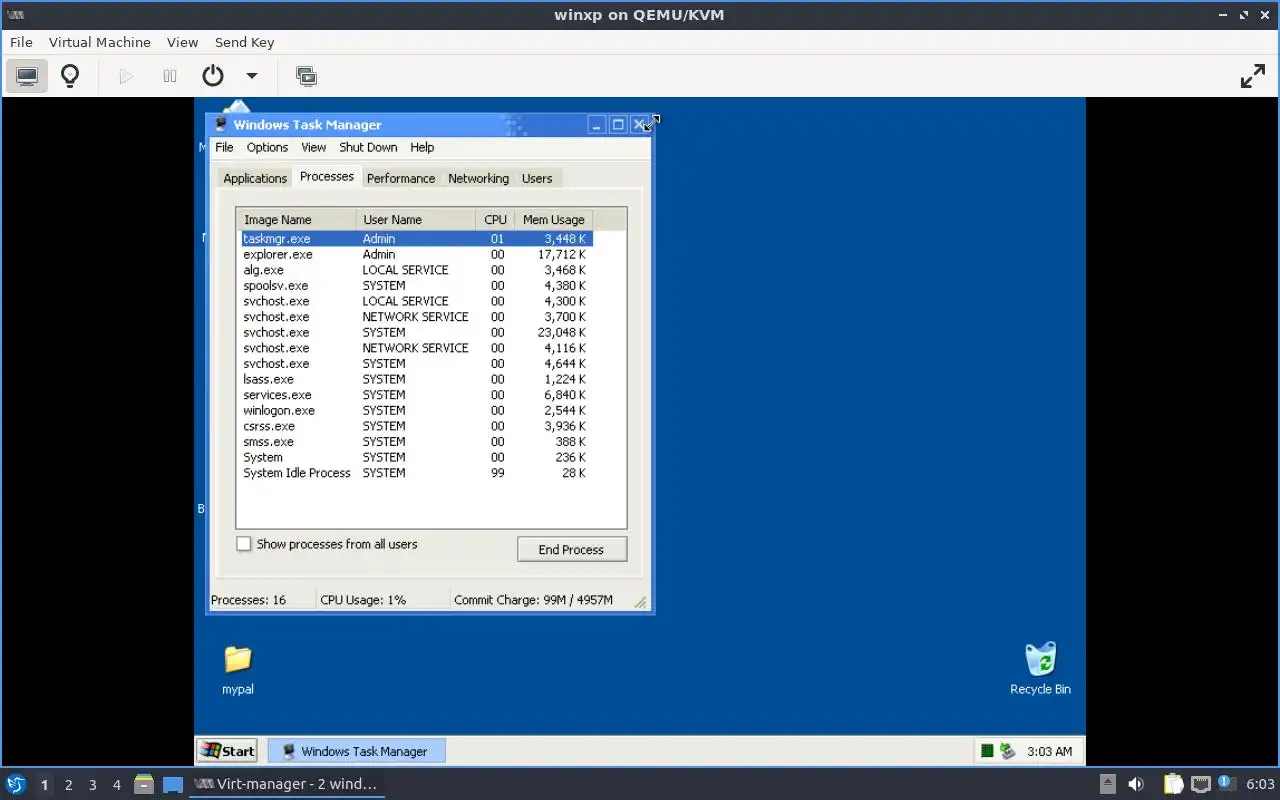The height and width of the screenshot is (800, 1280).
Task: Select svchost.exe using 23,048 K memory
Action: coord(416,332)
